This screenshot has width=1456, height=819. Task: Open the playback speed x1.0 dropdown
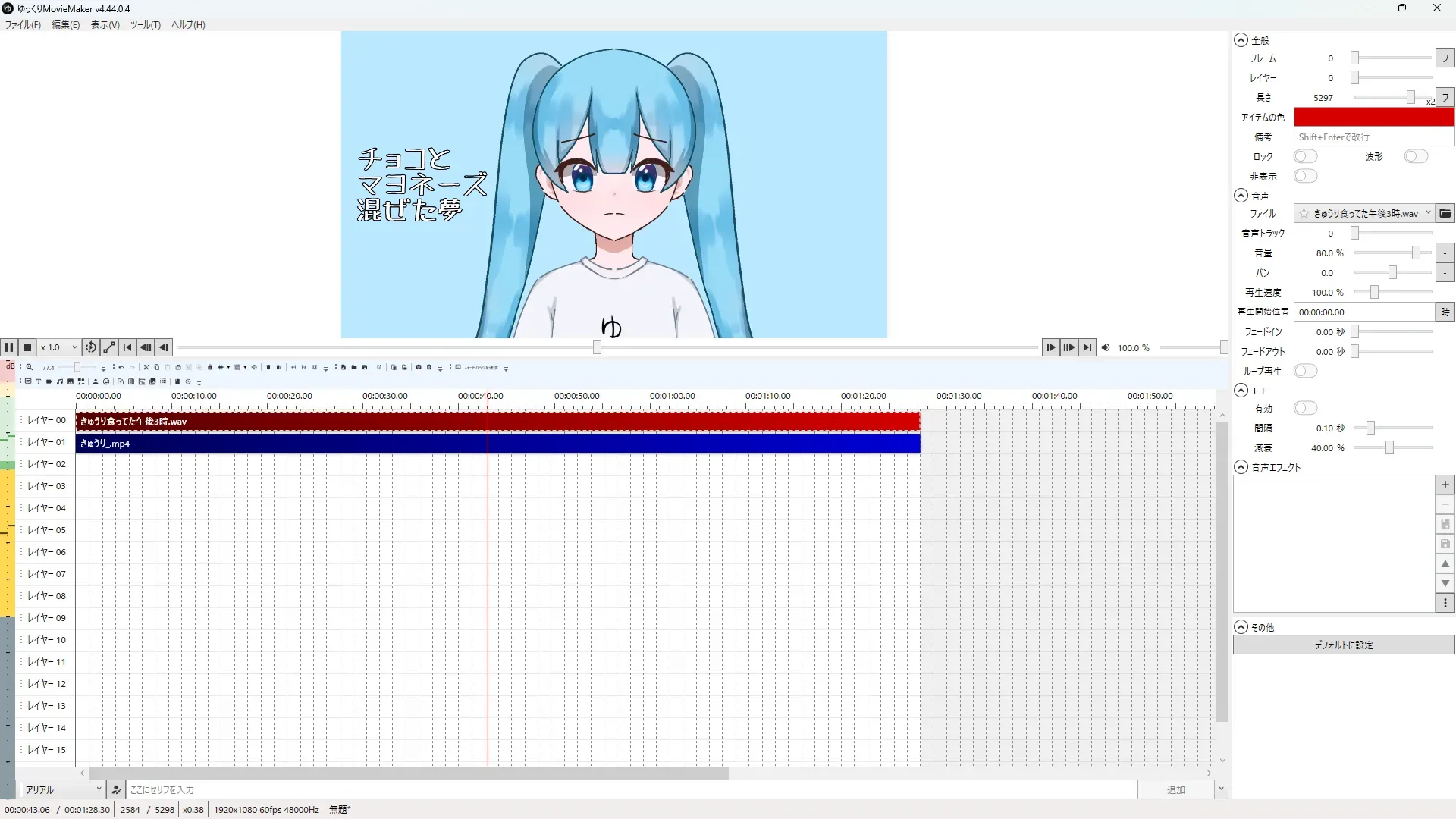[59, 347]
